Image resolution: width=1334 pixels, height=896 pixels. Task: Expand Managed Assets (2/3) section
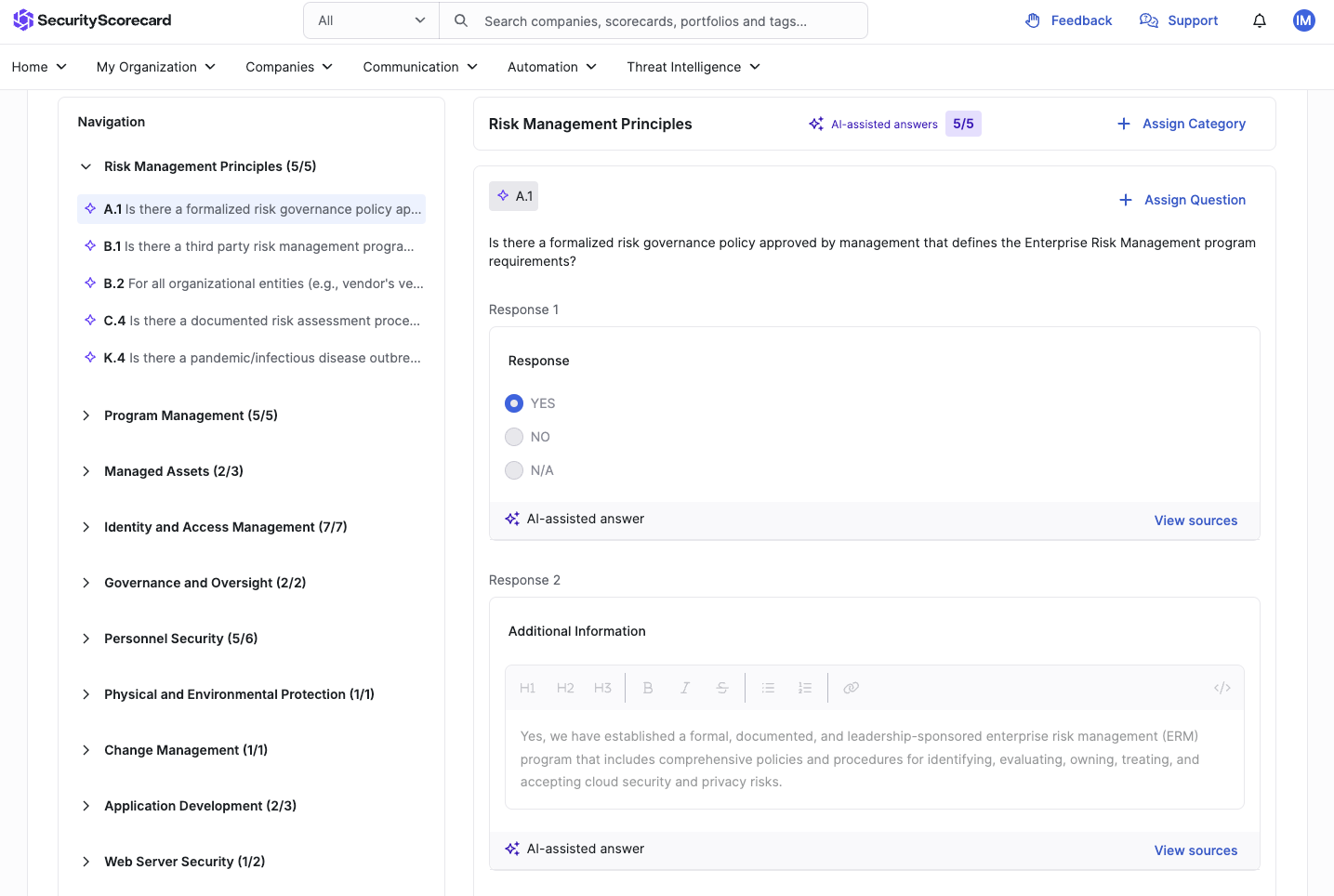86,471
